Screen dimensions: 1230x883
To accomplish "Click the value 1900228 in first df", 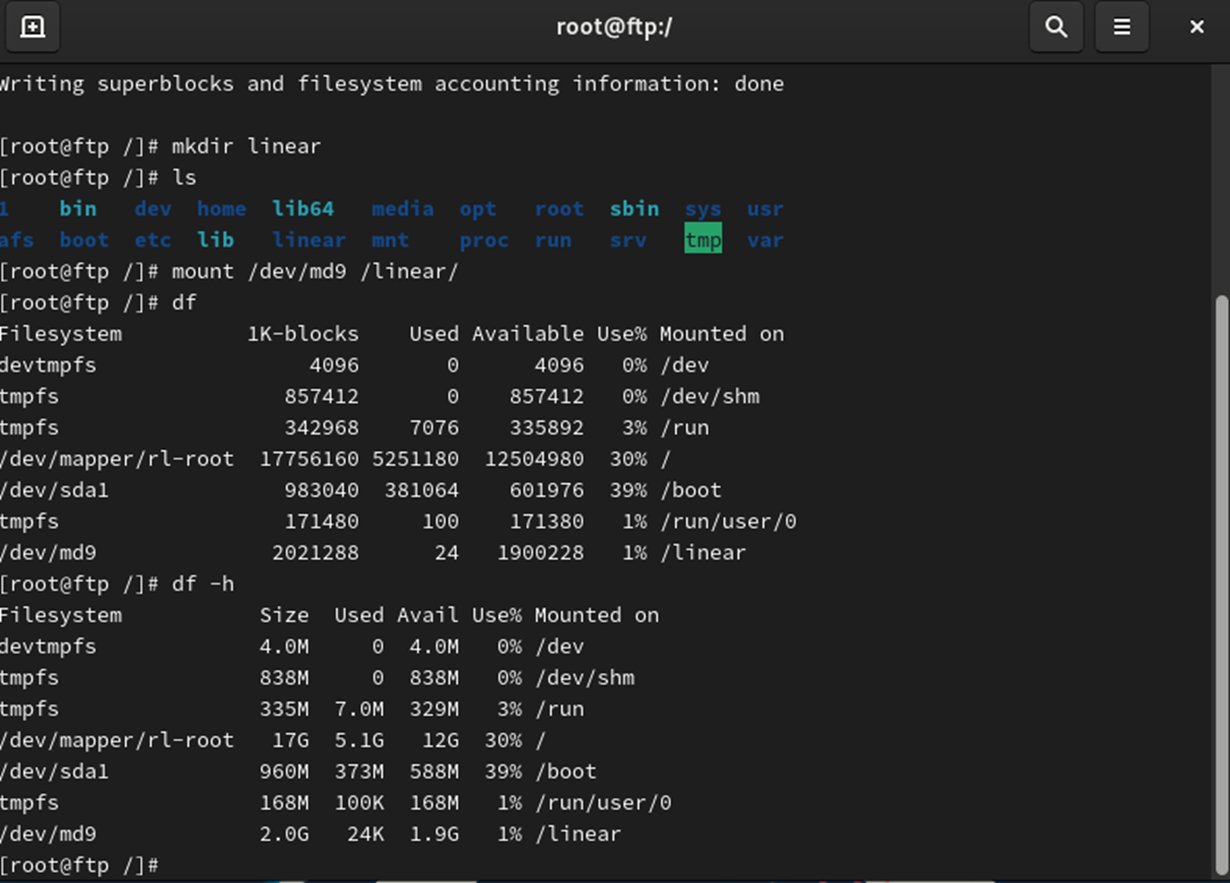I will click(540, 552).
